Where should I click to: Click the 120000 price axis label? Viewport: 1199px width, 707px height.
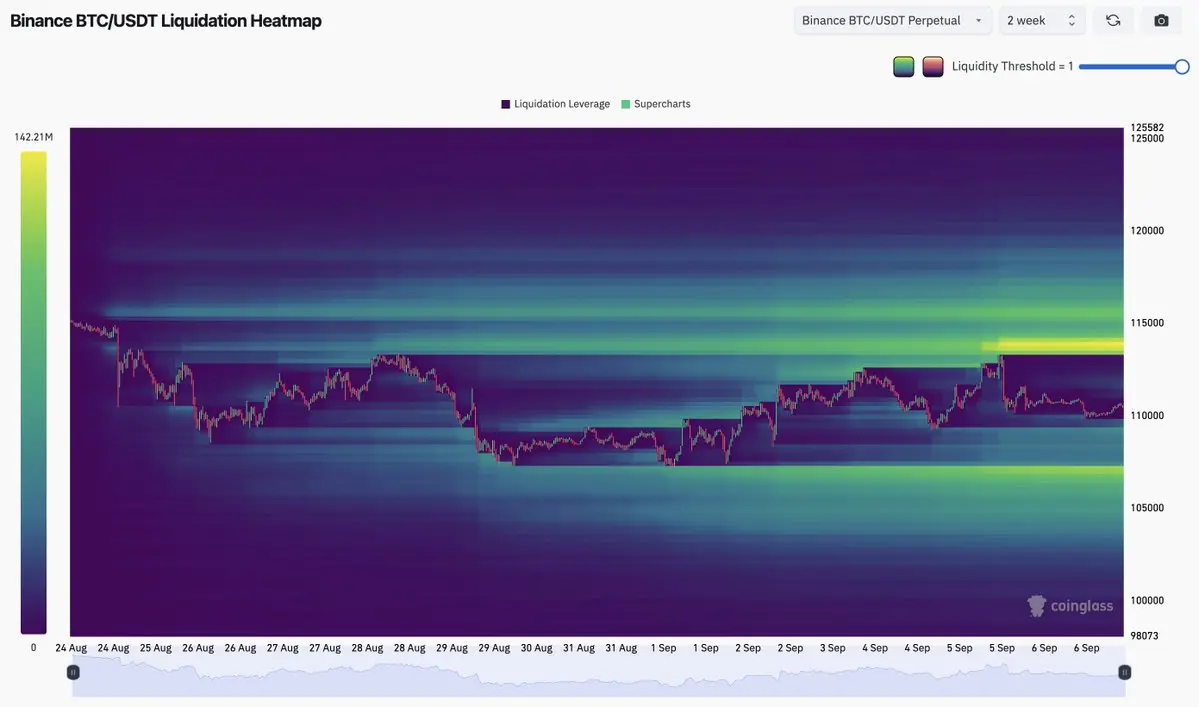click(1147, 231)
